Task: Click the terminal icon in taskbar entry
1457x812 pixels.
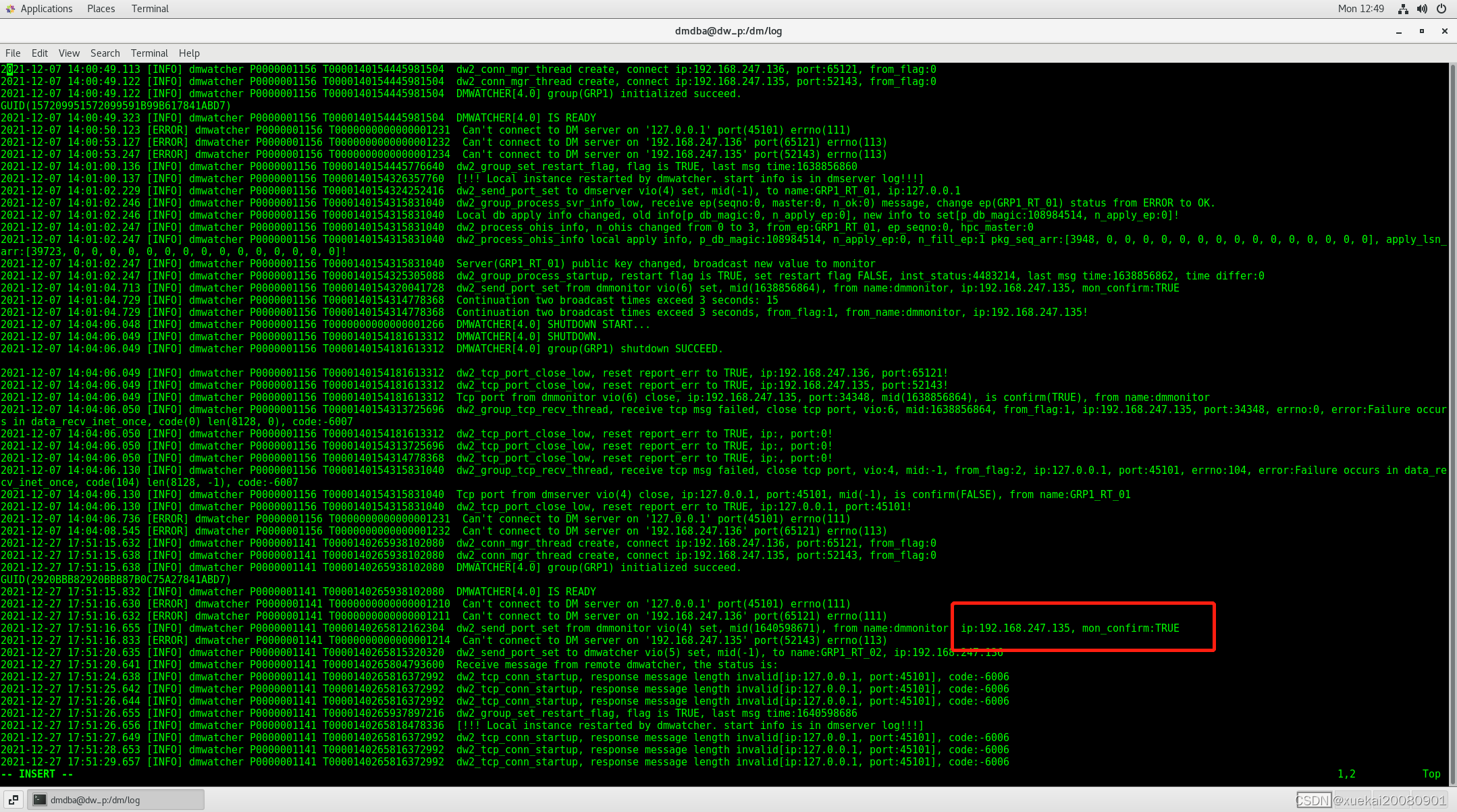Action: 40,800
